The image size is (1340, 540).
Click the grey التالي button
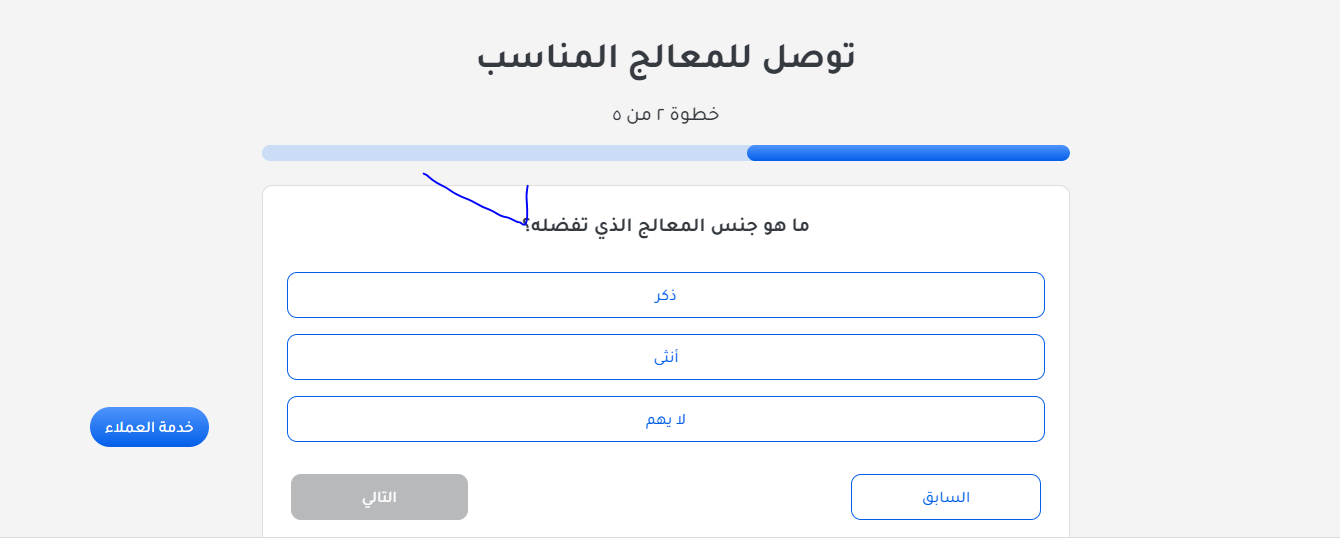[379, 497]
